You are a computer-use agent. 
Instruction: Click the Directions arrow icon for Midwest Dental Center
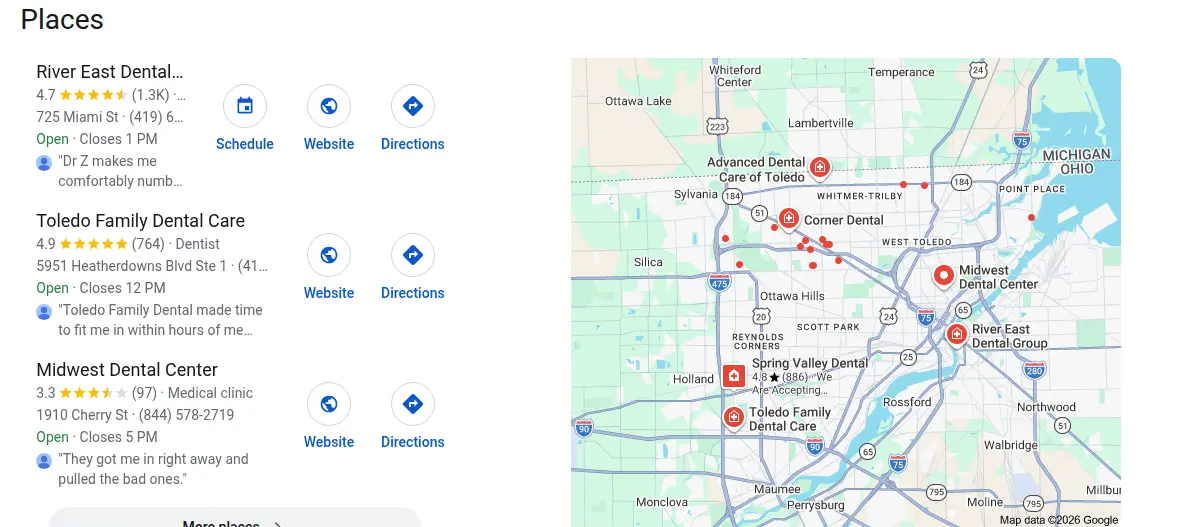413,404
